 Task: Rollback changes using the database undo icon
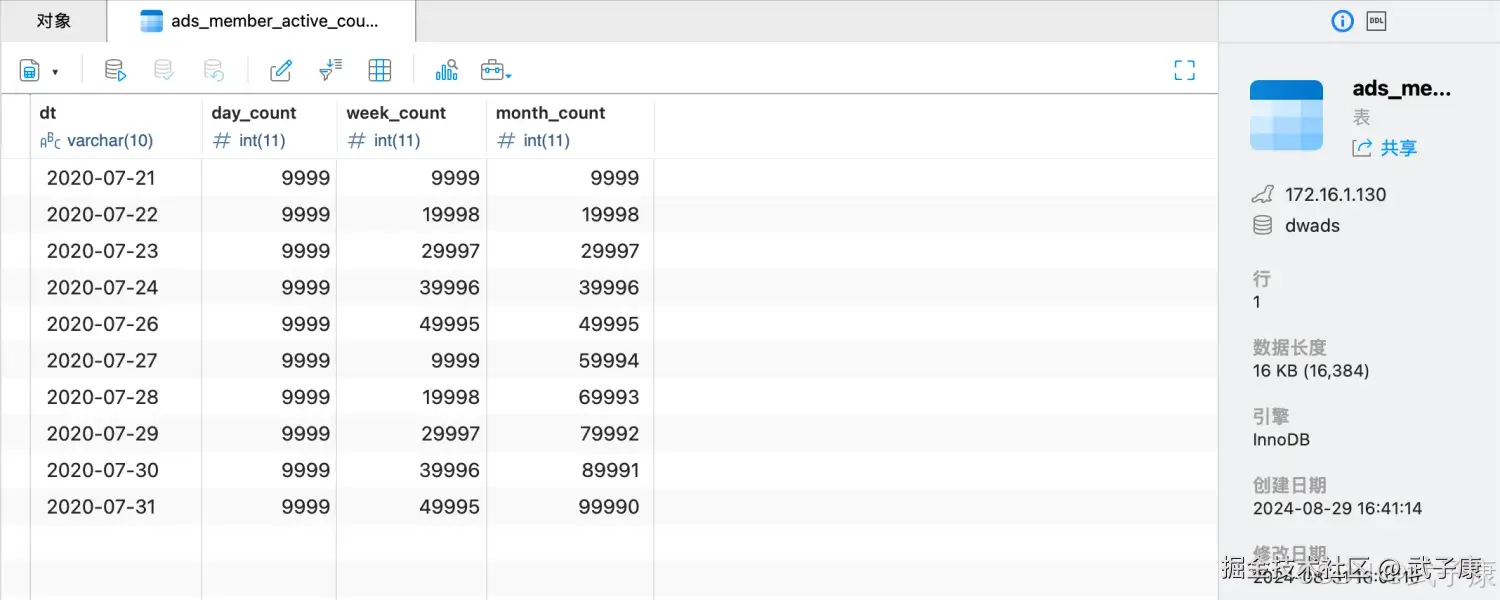point(212,70)
